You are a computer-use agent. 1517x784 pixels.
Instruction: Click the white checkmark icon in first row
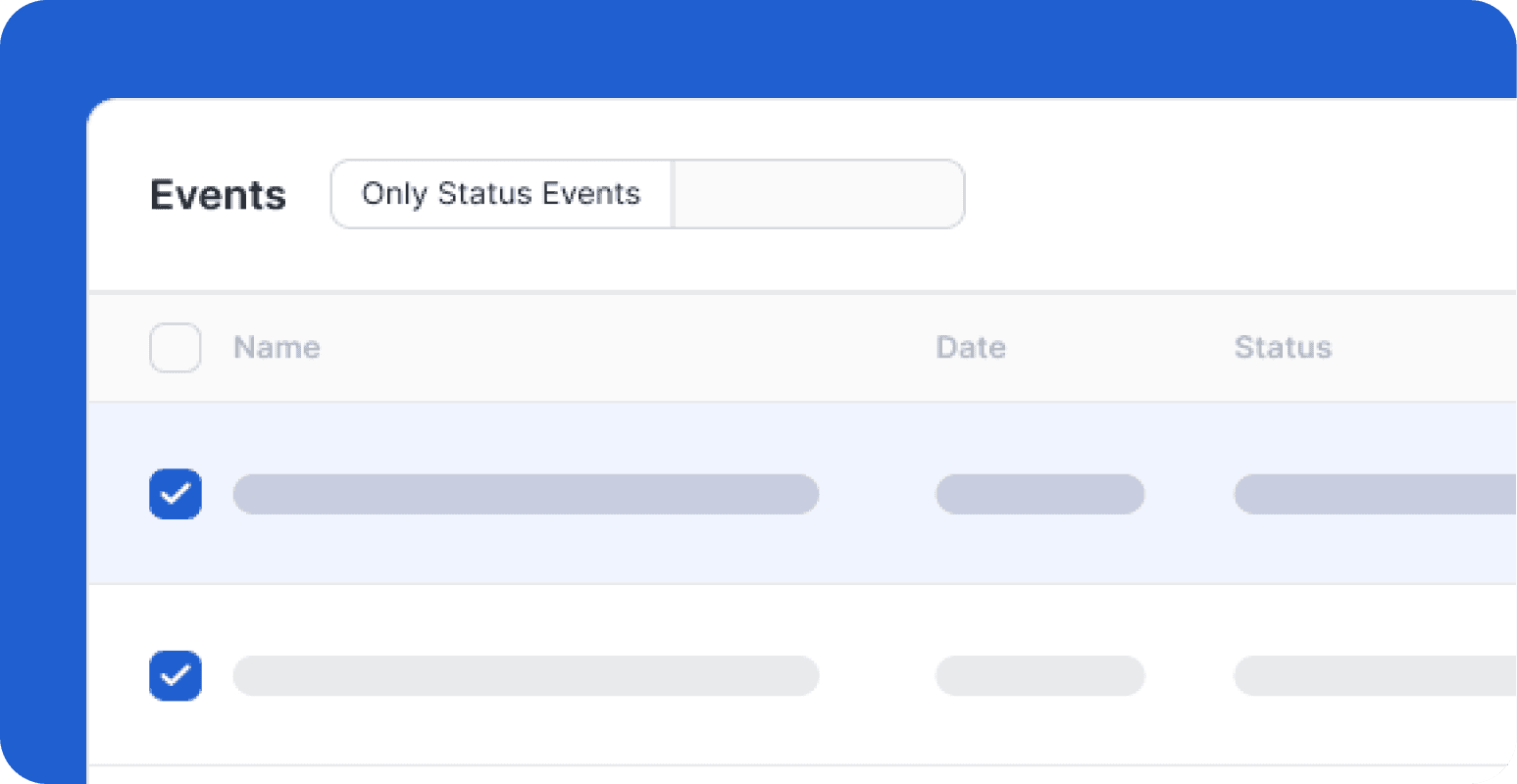coord(176,494)
